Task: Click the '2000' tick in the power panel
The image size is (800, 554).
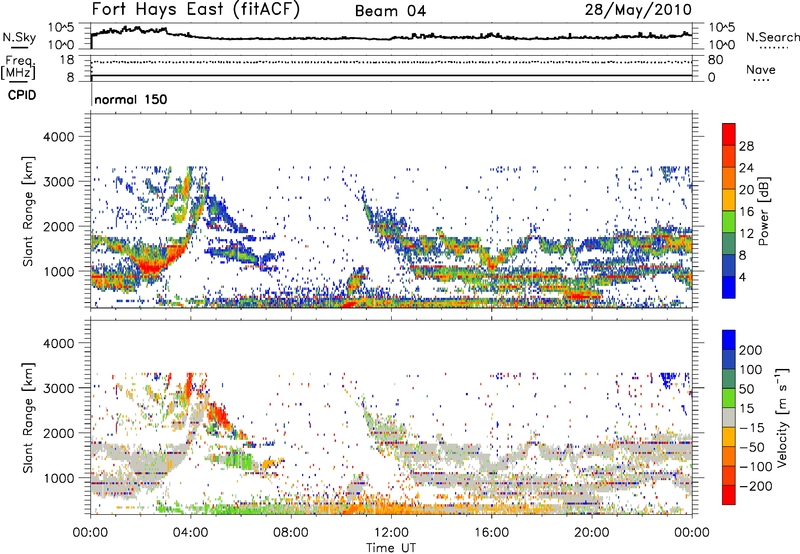Action: (58, 226)
